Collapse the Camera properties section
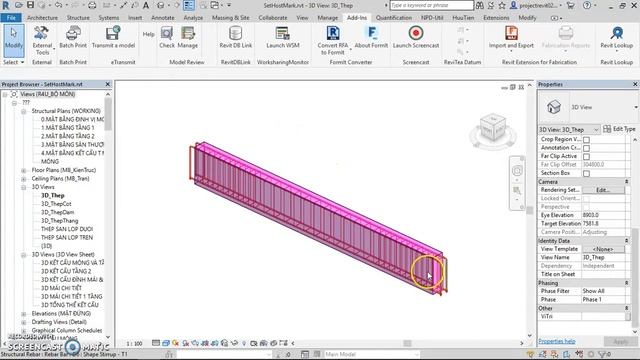 pos(627,182)
